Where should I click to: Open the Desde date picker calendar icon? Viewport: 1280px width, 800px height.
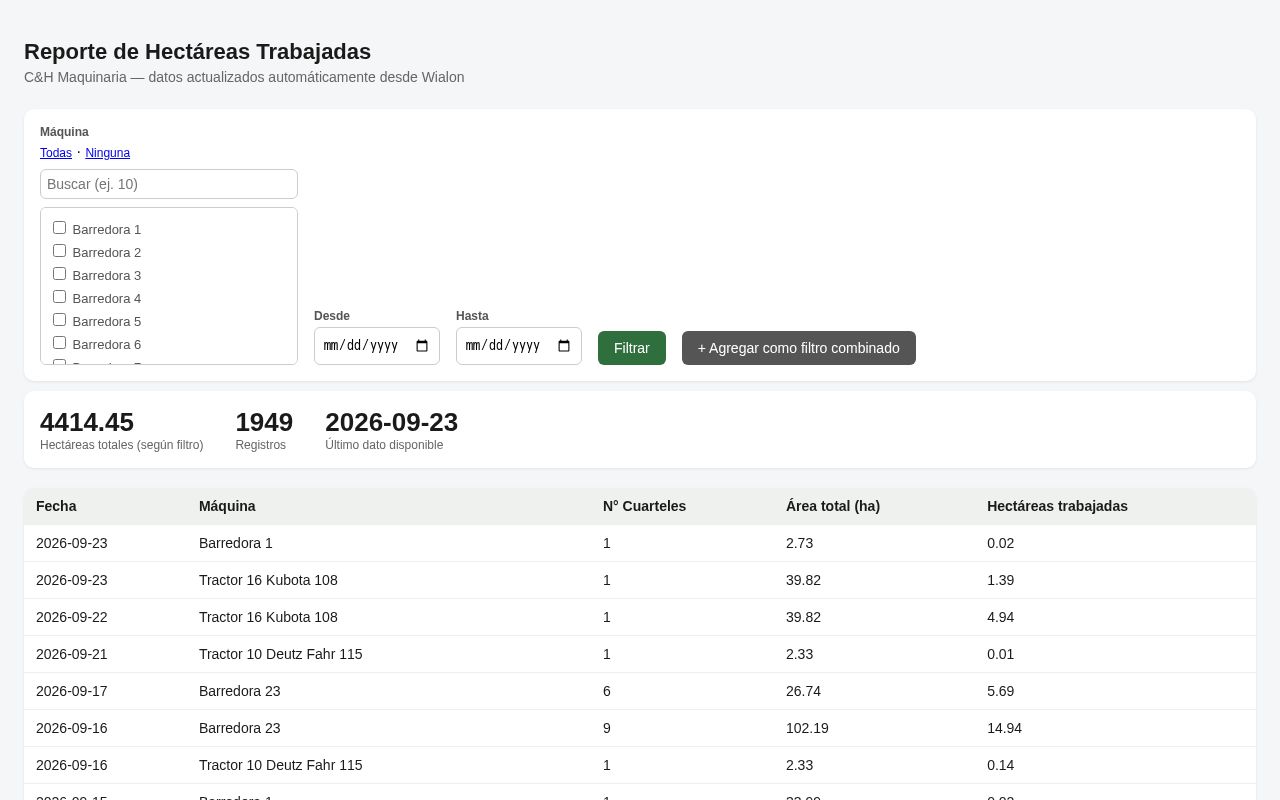pos(422,346)
